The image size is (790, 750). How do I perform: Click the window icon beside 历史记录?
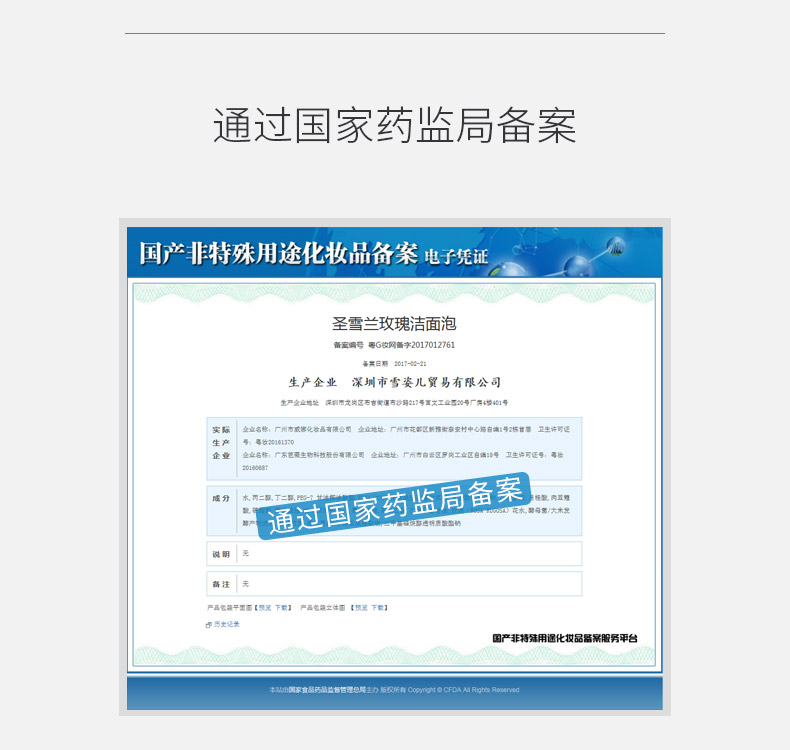coord(209,625)
